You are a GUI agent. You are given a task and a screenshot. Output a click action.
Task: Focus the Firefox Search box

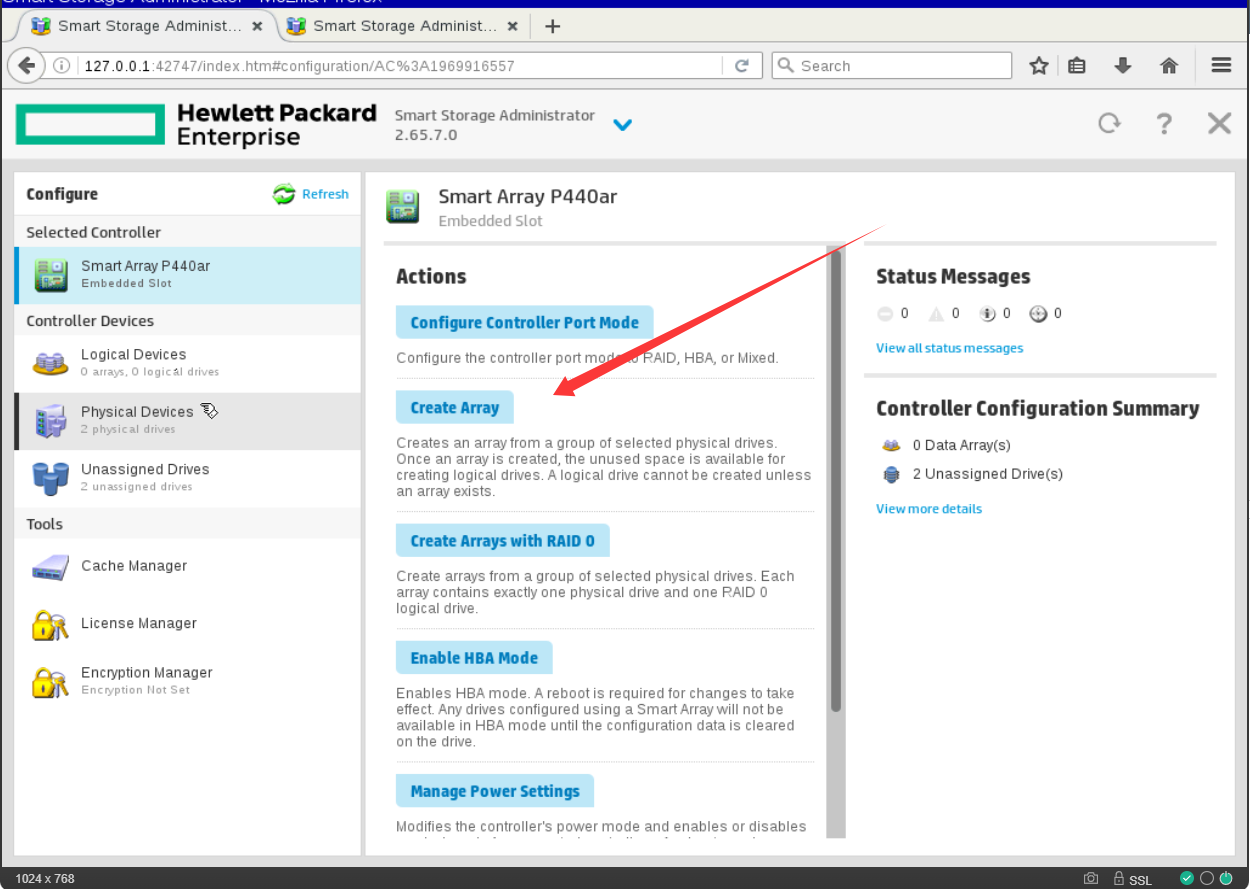(891, 66)
